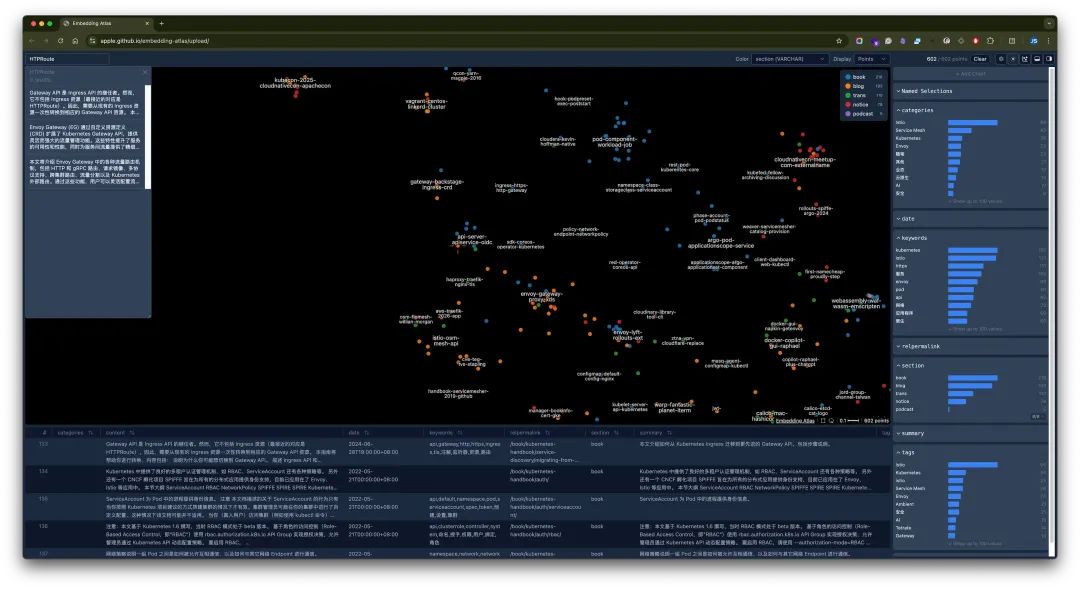Select Service Mesh bar in categories chart
Viewport: 1080px width, 589px height.
[959, 130]
